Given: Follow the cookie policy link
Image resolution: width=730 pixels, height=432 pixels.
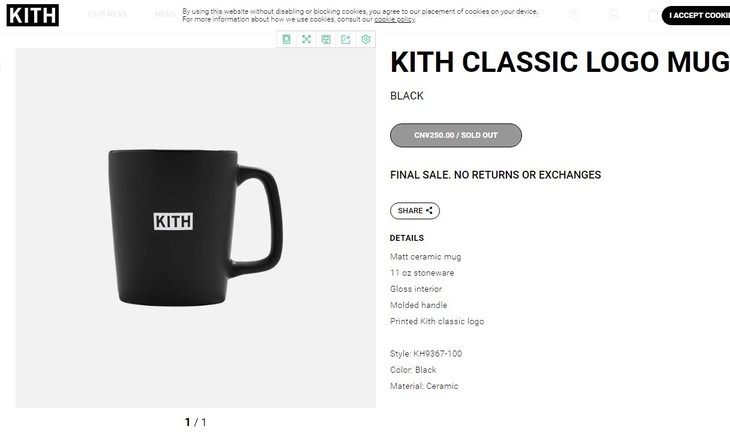Looking at the screenshot, I should [394, 20].
